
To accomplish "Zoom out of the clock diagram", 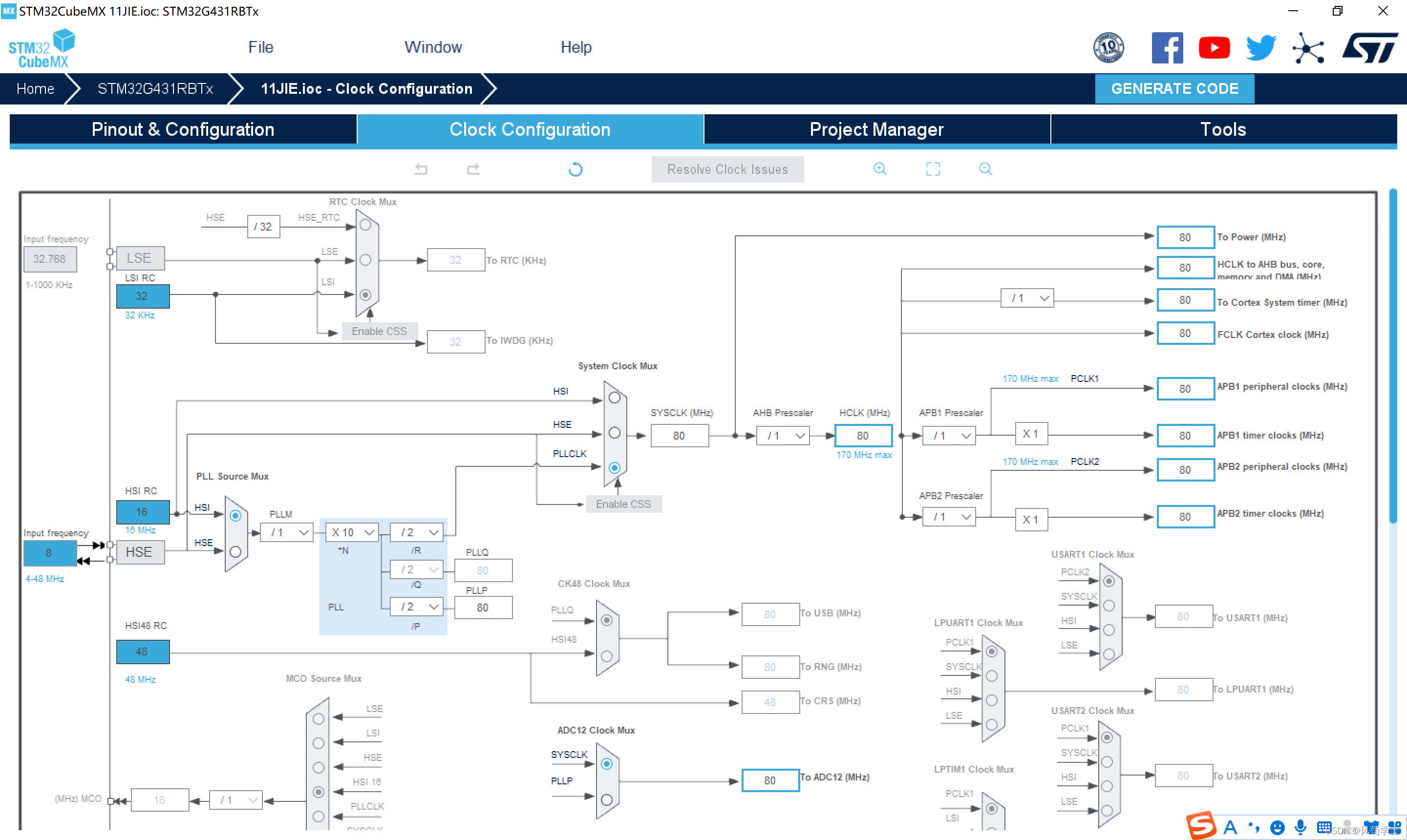I will [985, 168].
